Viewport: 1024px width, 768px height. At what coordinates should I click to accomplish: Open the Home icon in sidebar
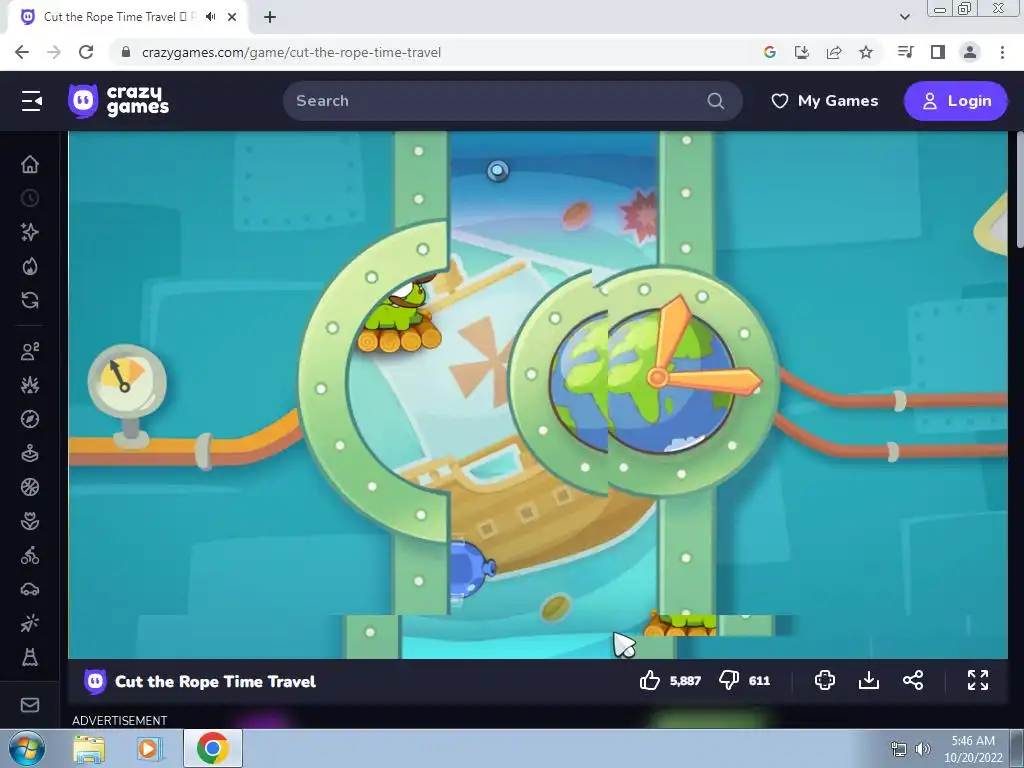point(30,164)
